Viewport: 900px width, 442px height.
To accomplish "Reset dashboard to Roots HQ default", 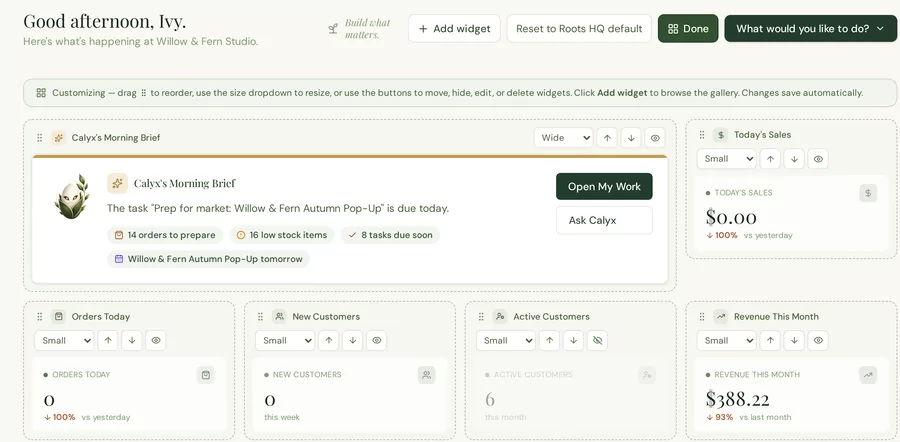I will pos(579,29).
